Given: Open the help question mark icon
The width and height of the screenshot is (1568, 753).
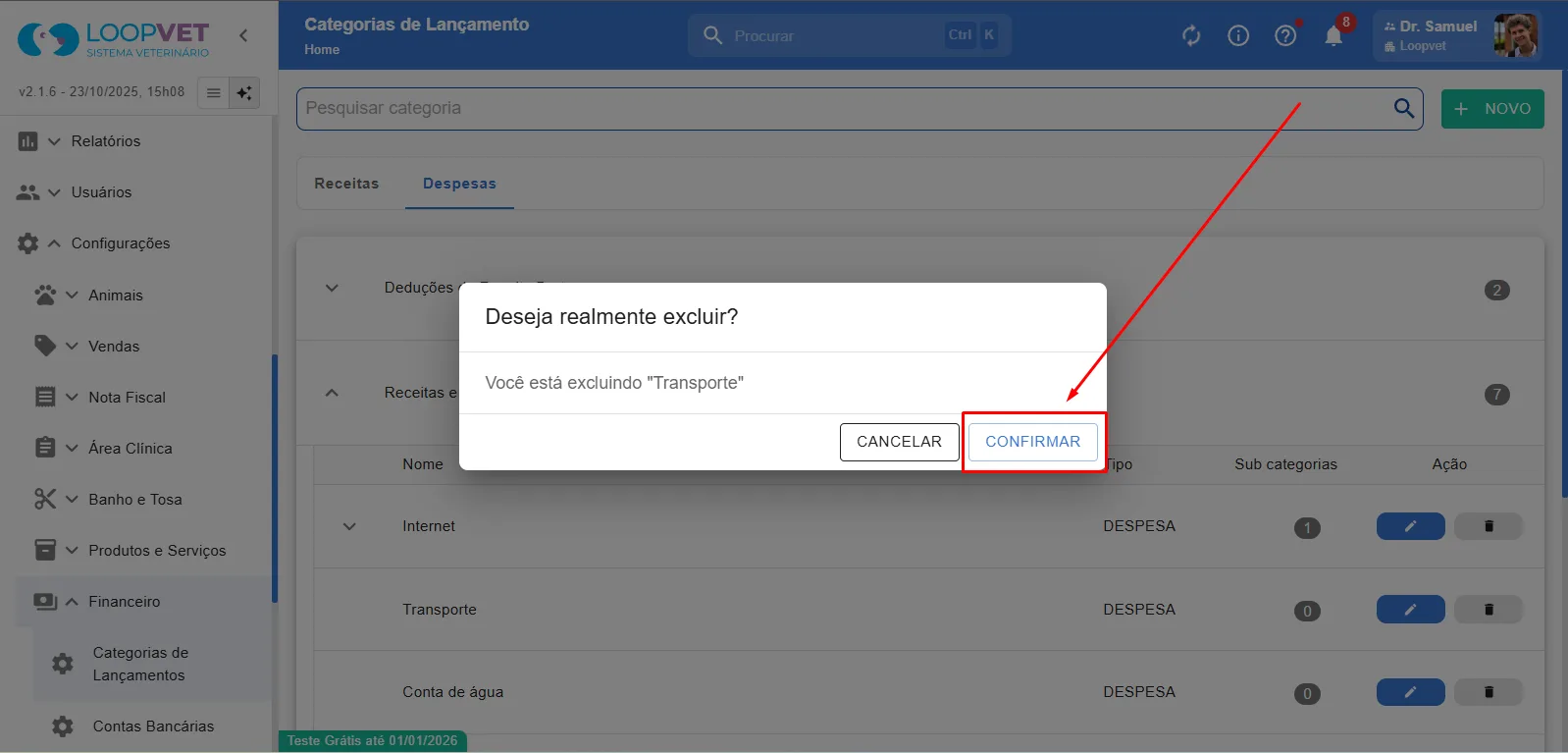Looking at the screenshot, I should (x=1285, y=36).
